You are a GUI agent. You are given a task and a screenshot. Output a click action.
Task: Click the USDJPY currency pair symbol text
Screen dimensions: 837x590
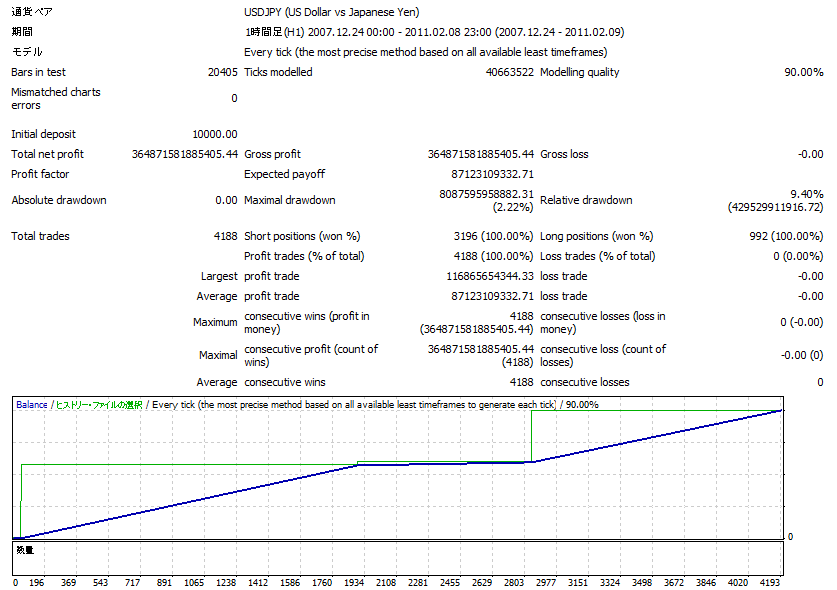tap(265, 12)
